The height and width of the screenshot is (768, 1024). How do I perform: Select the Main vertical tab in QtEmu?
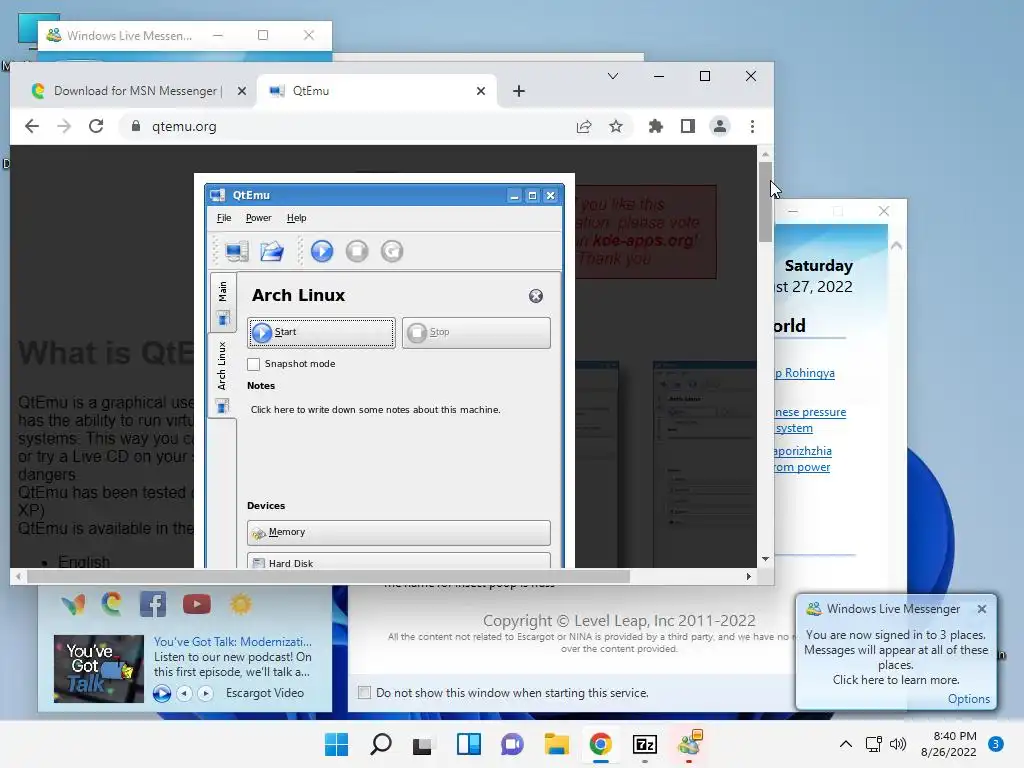coord(223,303)
